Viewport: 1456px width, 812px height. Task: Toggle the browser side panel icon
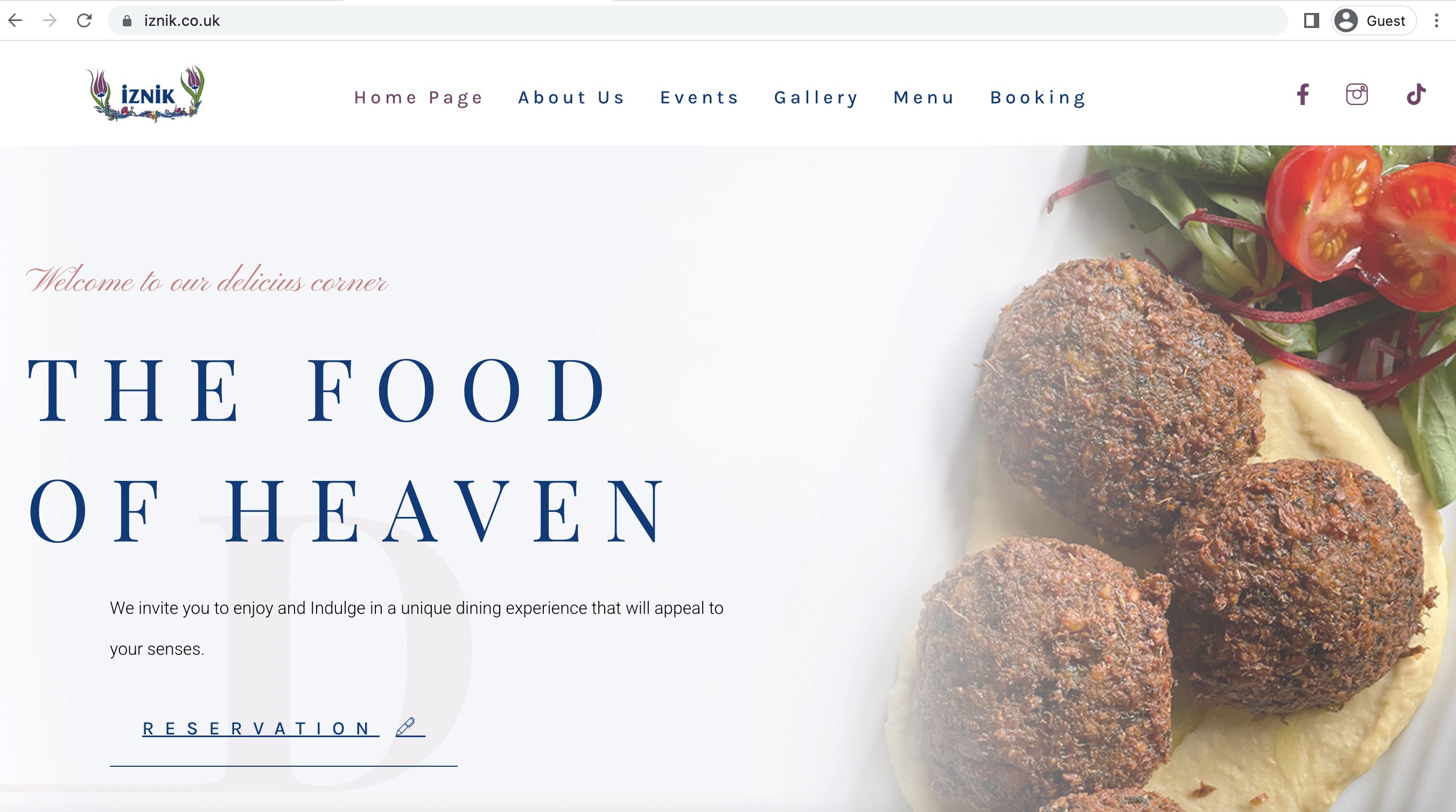1311,21
